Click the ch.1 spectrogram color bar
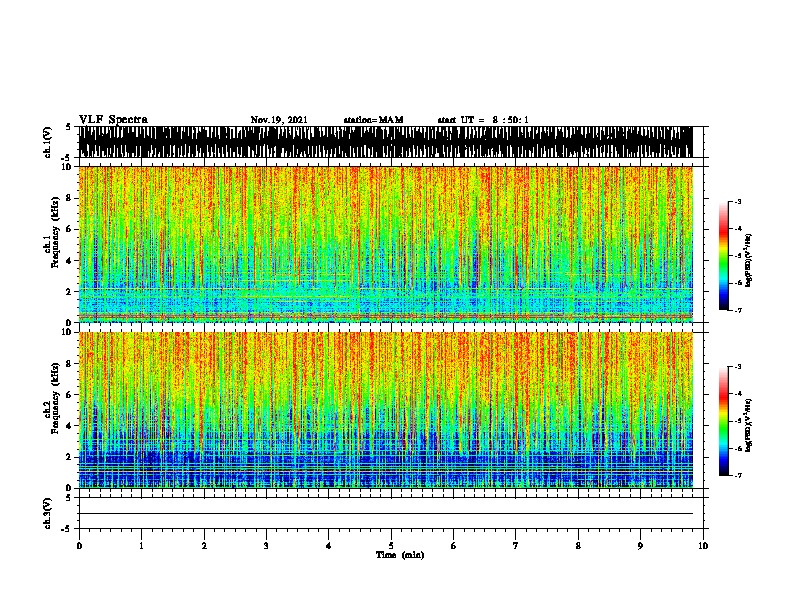 [x=724, y=256]
